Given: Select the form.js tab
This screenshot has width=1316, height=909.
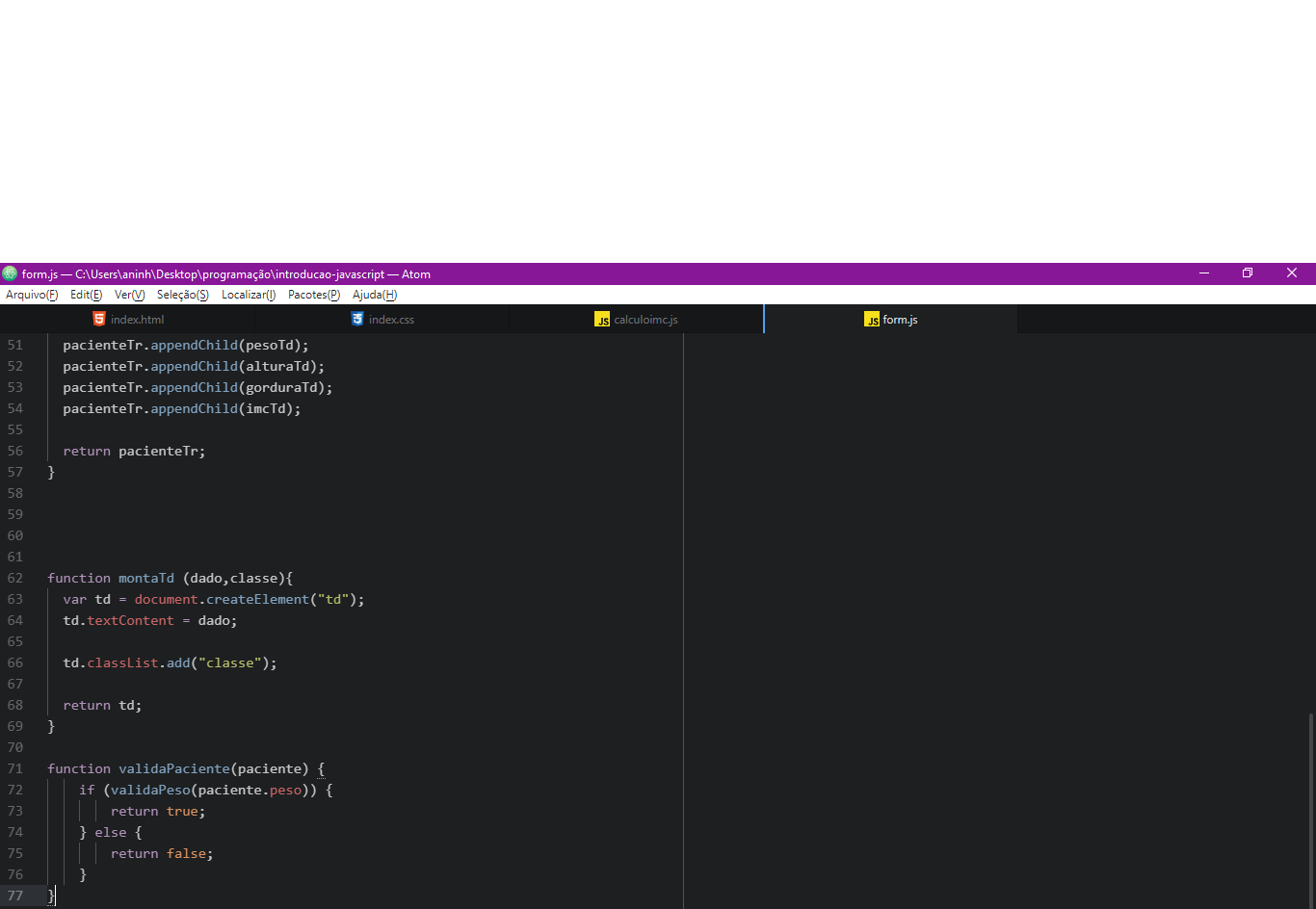Looking at the screenshot, I should tap(891, 320).
